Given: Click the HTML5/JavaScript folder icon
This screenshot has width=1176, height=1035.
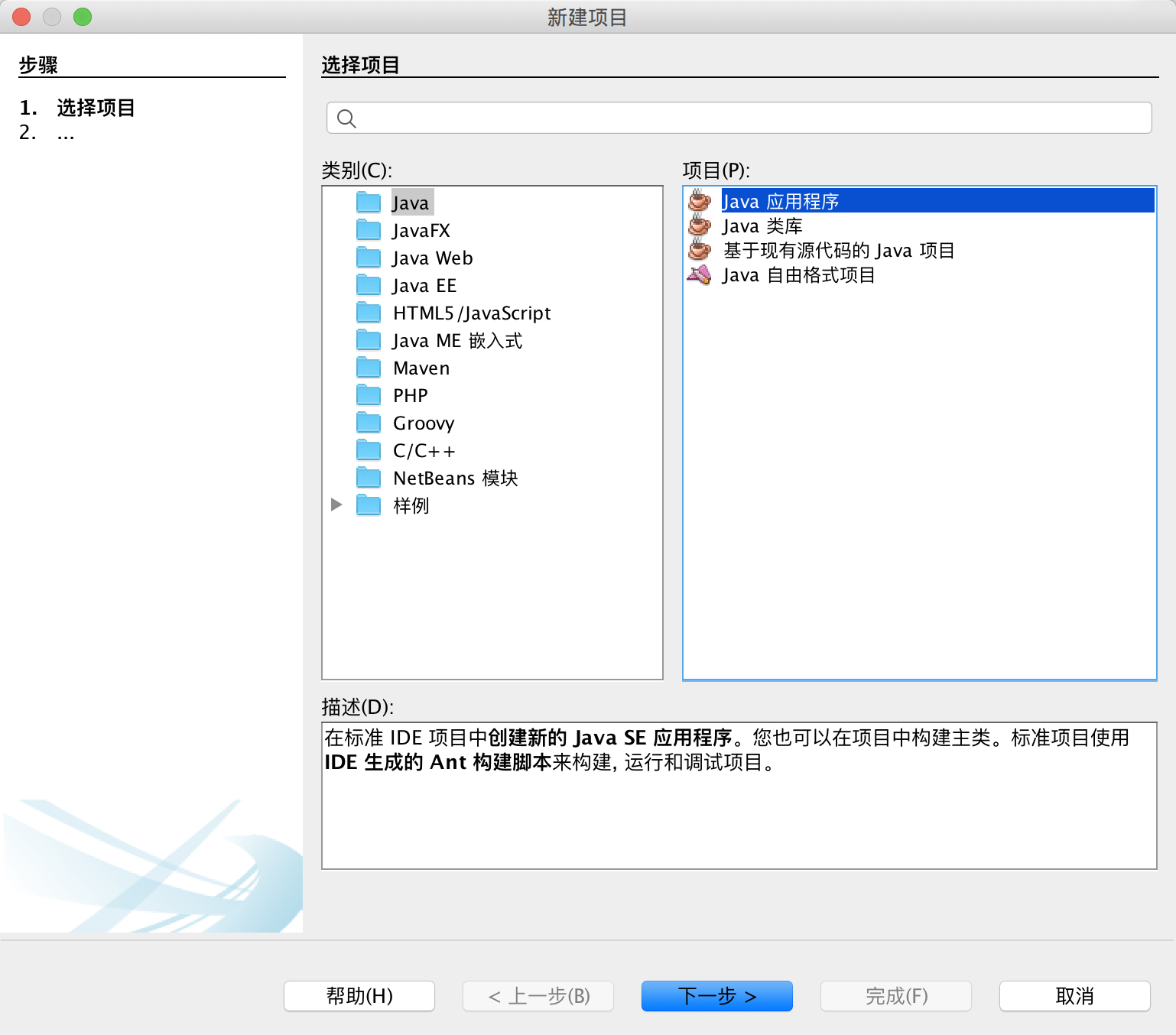Looking at the screenshot, I should pos(369,313).
